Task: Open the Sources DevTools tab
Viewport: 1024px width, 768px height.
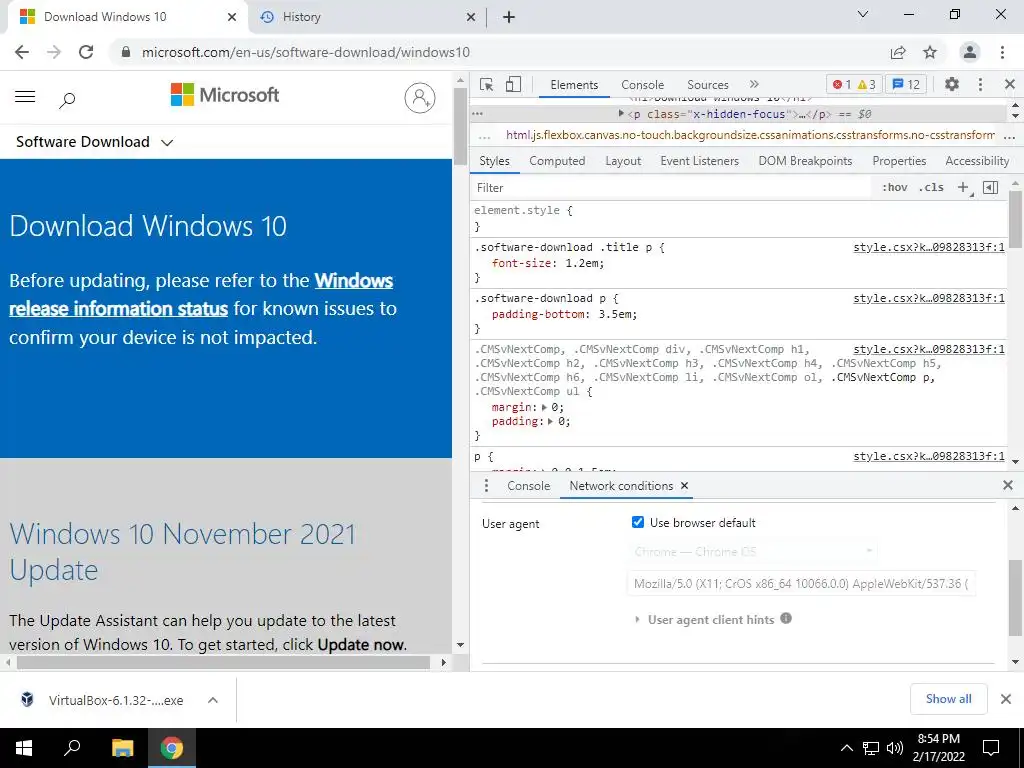Action: [708, 85]
